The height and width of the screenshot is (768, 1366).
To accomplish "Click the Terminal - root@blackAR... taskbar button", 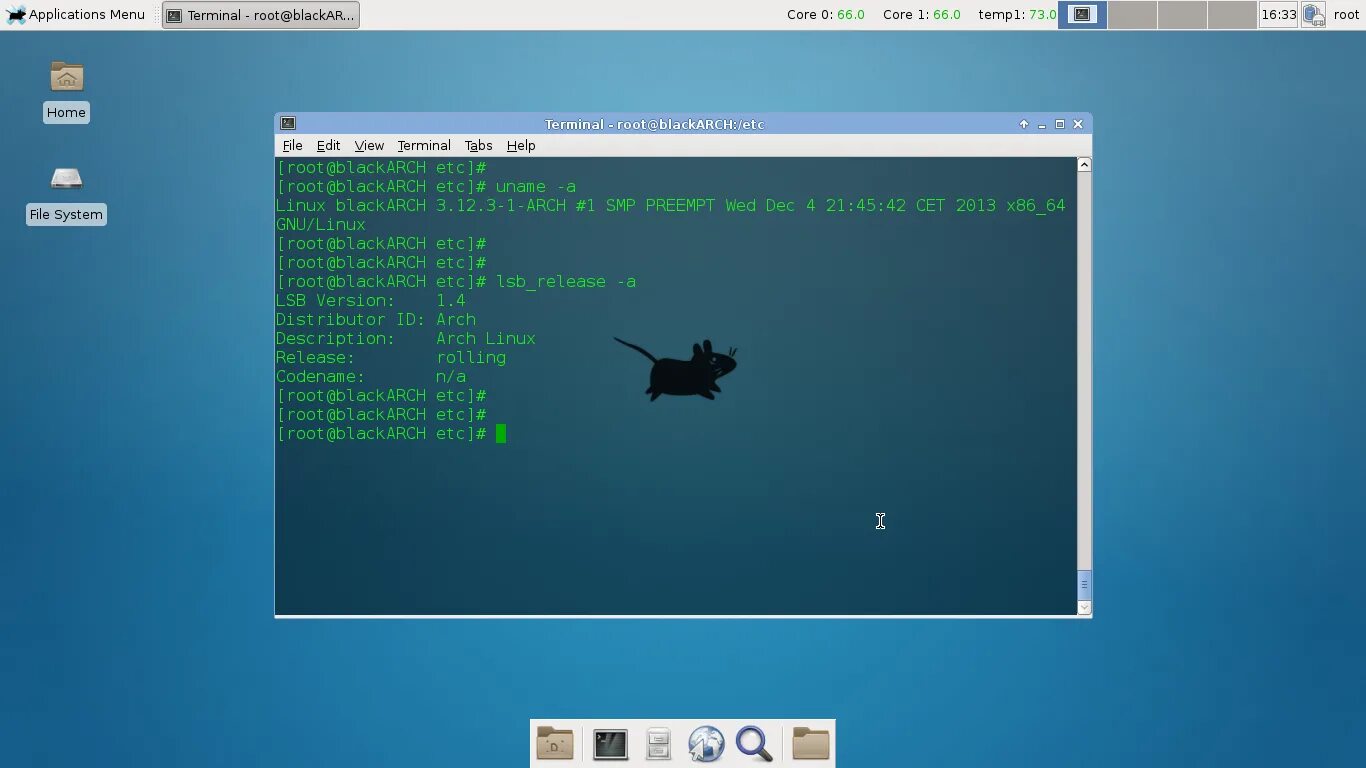I will pyautogui.click(x=260, y=15).
